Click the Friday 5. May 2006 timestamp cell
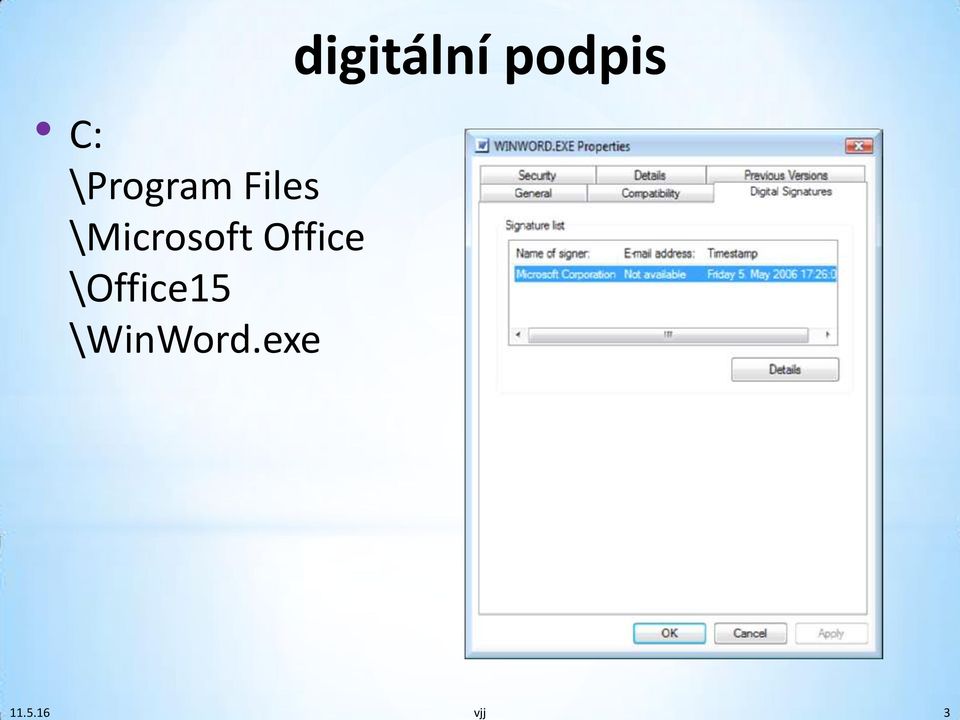 [771, 274]
